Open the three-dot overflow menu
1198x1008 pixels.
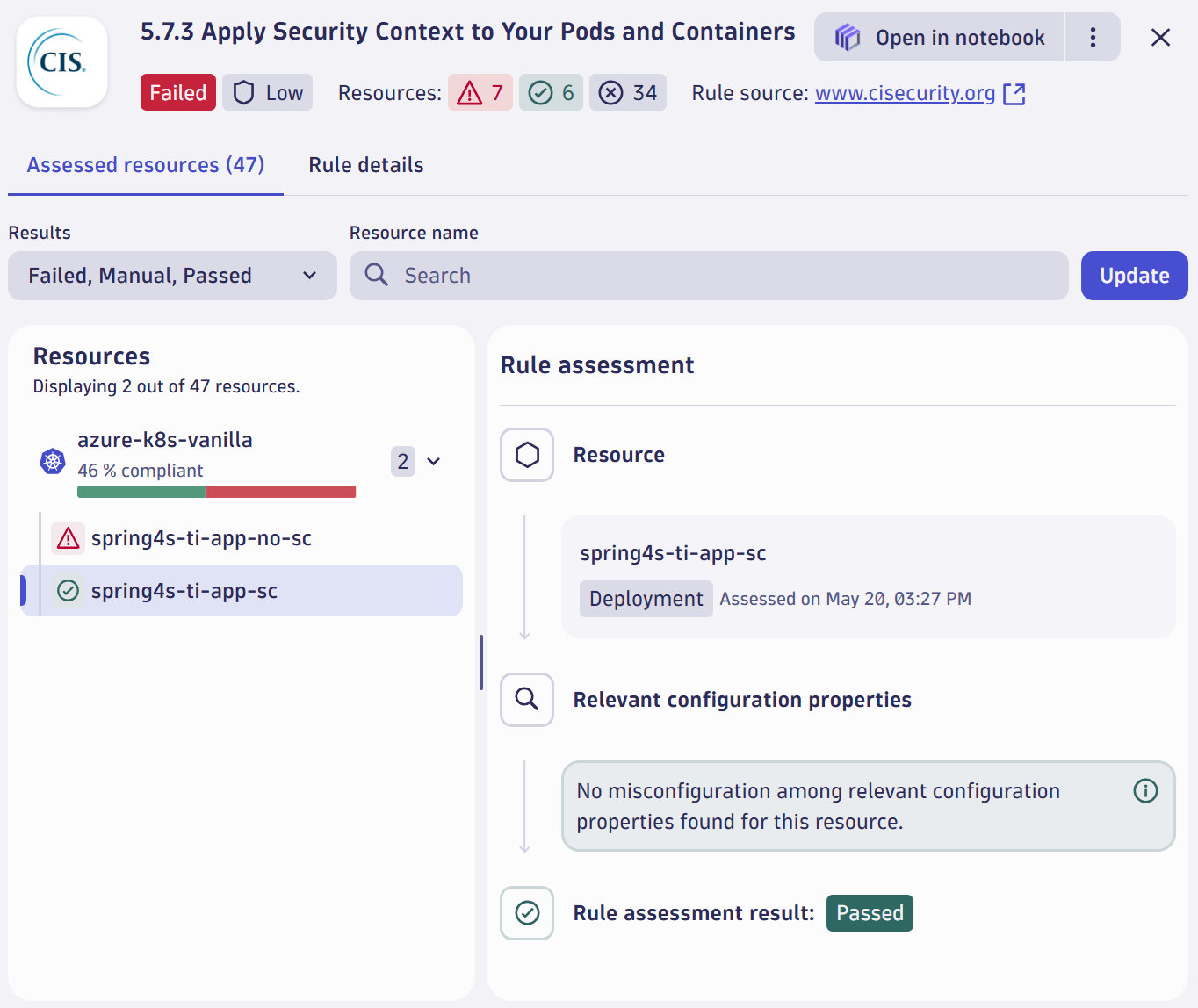1093,37
